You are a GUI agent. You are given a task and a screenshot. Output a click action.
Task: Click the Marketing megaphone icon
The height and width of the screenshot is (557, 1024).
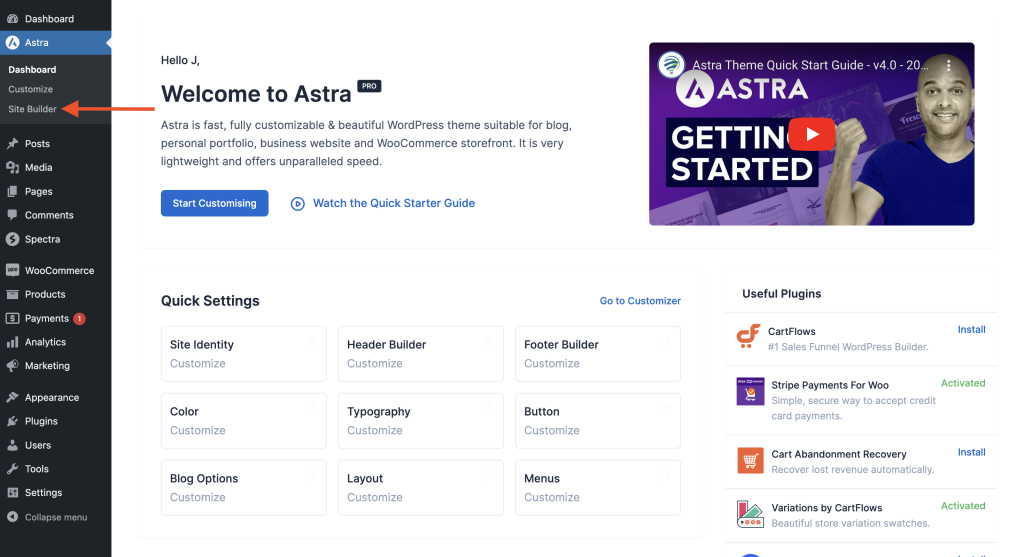(12, 366)
